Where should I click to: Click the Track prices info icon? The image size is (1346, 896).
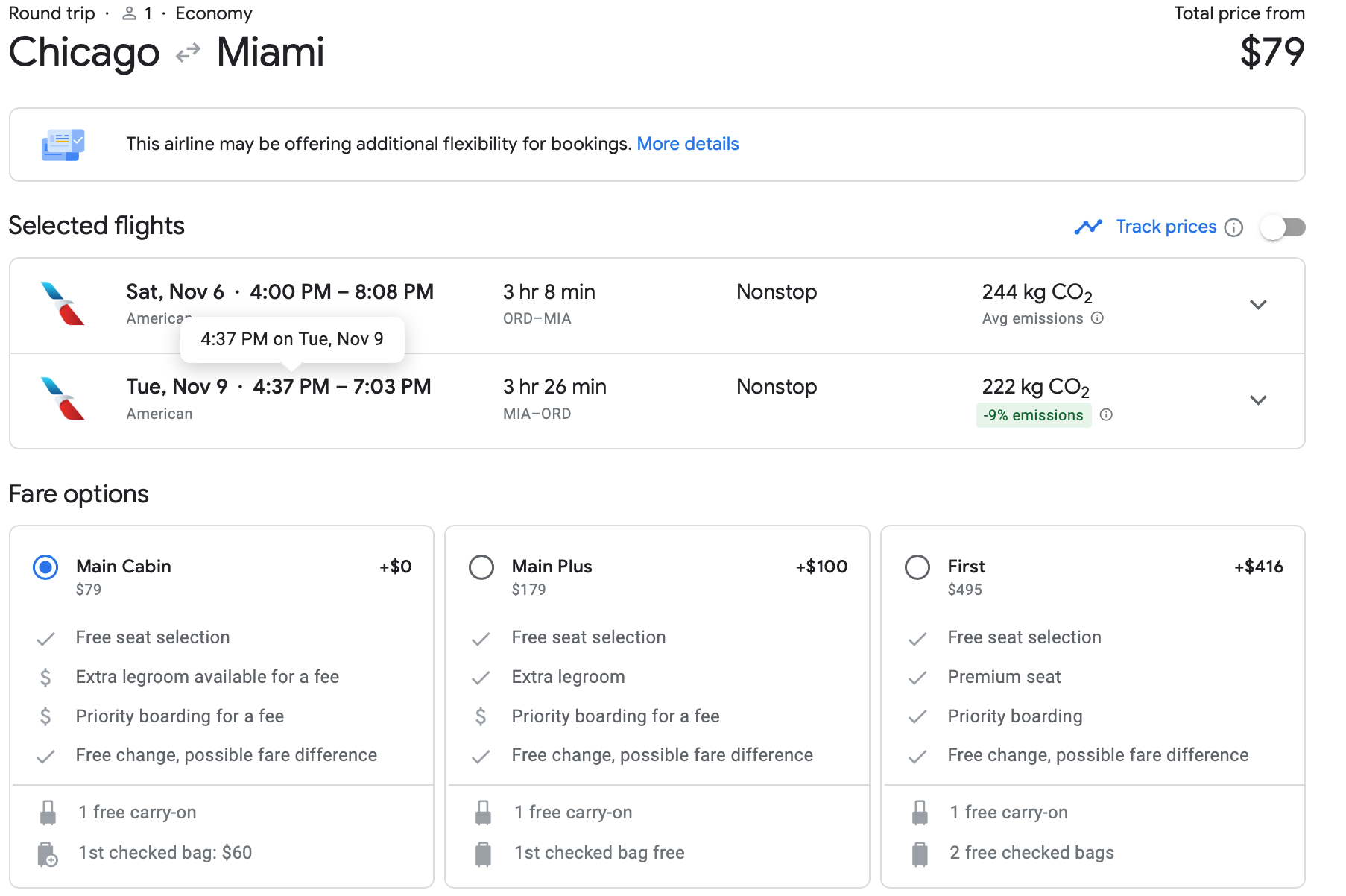(x=1233, y=227)
